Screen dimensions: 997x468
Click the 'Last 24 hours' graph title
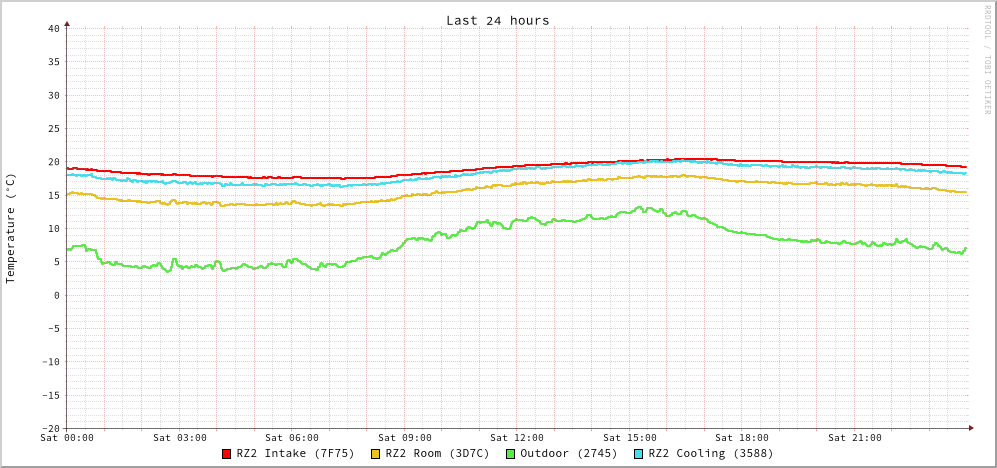tap(497, 20)
